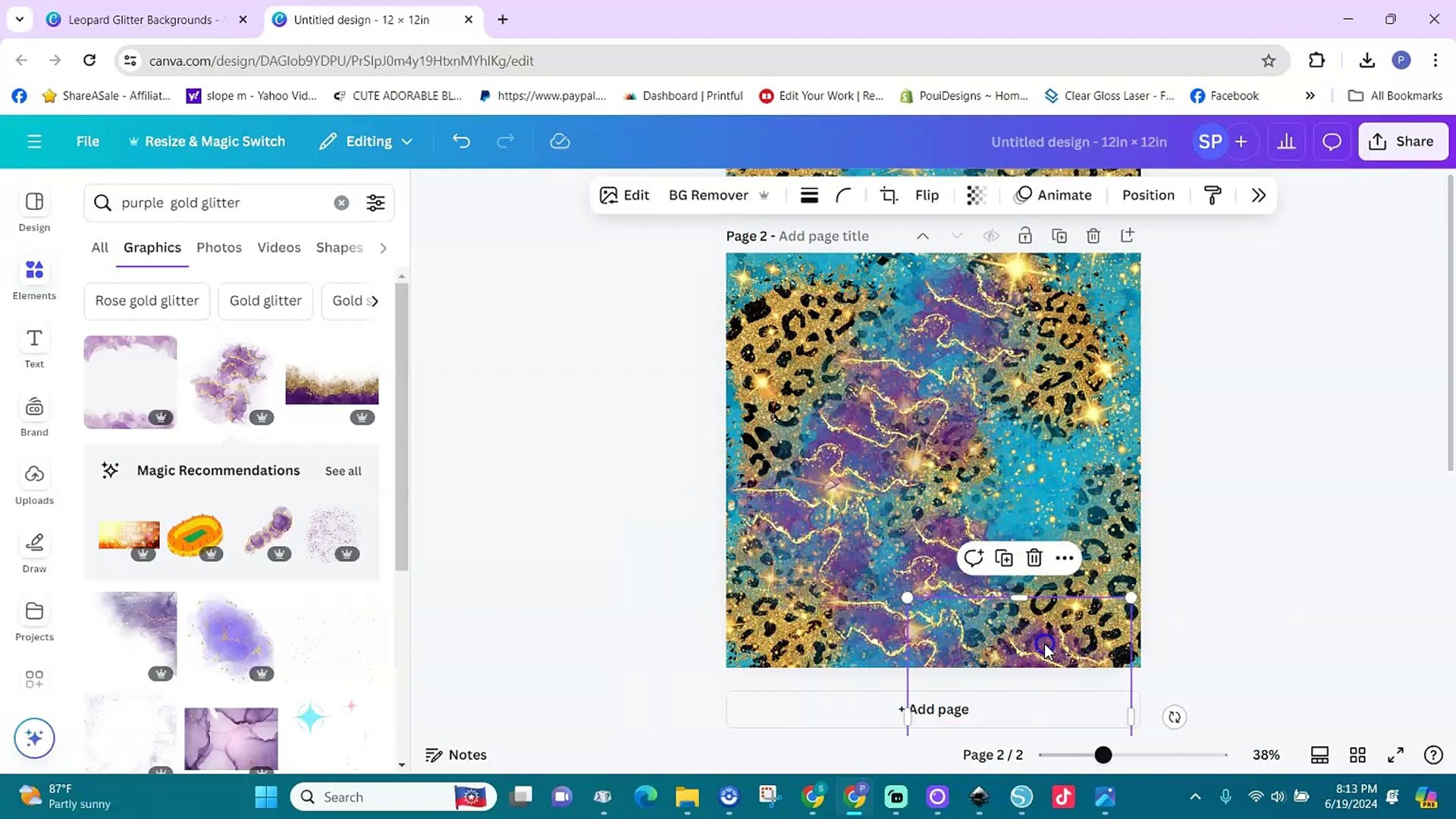
Task: Select the Copy style paint roller icon
Action: 1212,195
